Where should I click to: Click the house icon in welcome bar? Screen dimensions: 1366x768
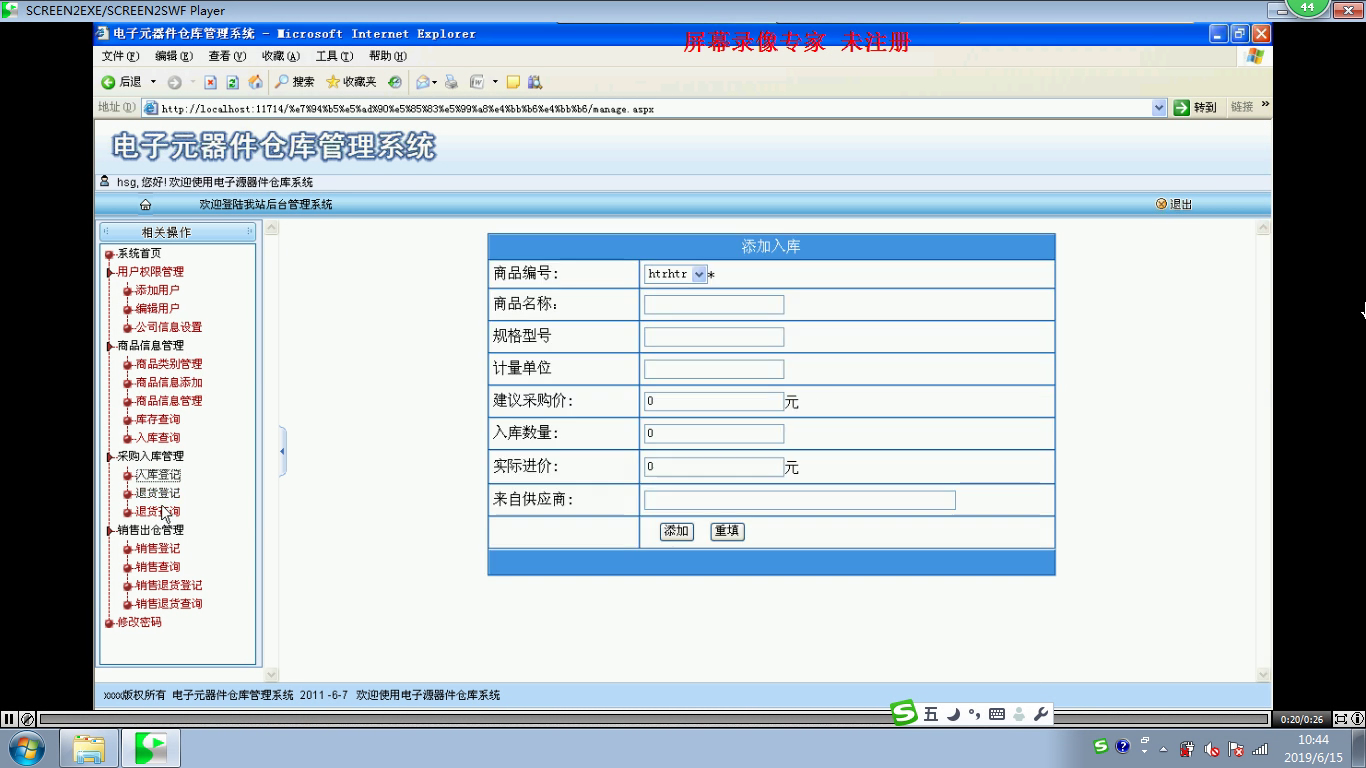pos(145,204)
